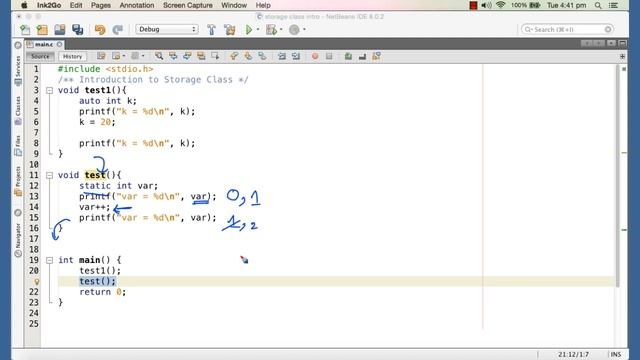Click the magnifier Find Selection icon in editor toolbar
Screen dimensions: 640x360
(159, 56)
